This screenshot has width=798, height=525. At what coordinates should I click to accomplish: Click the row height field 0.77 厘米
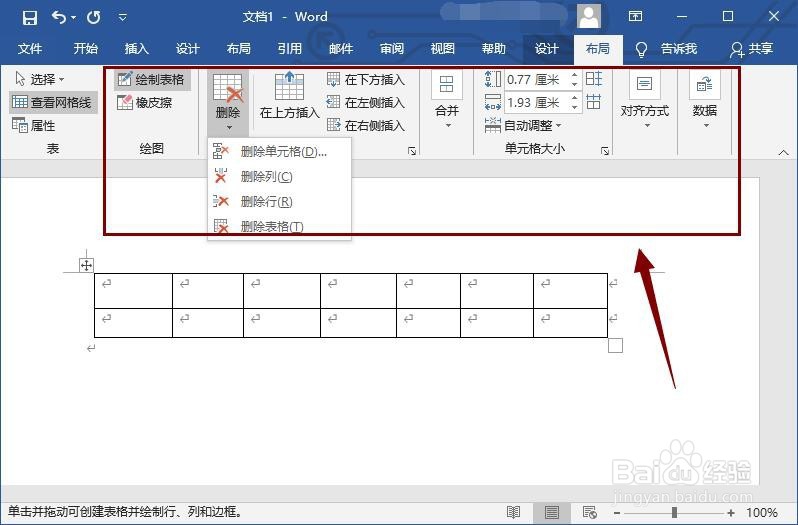coord(536,79)
